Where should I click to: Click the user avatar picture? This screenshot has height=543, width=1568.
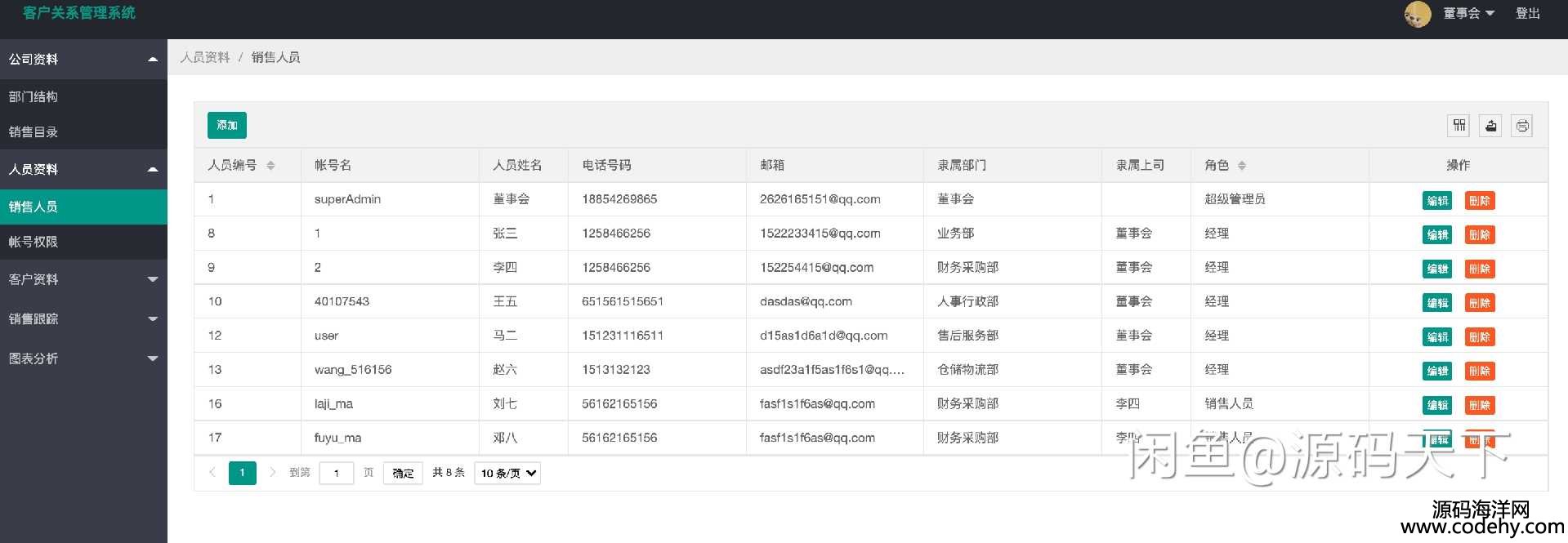point(1418,14)
